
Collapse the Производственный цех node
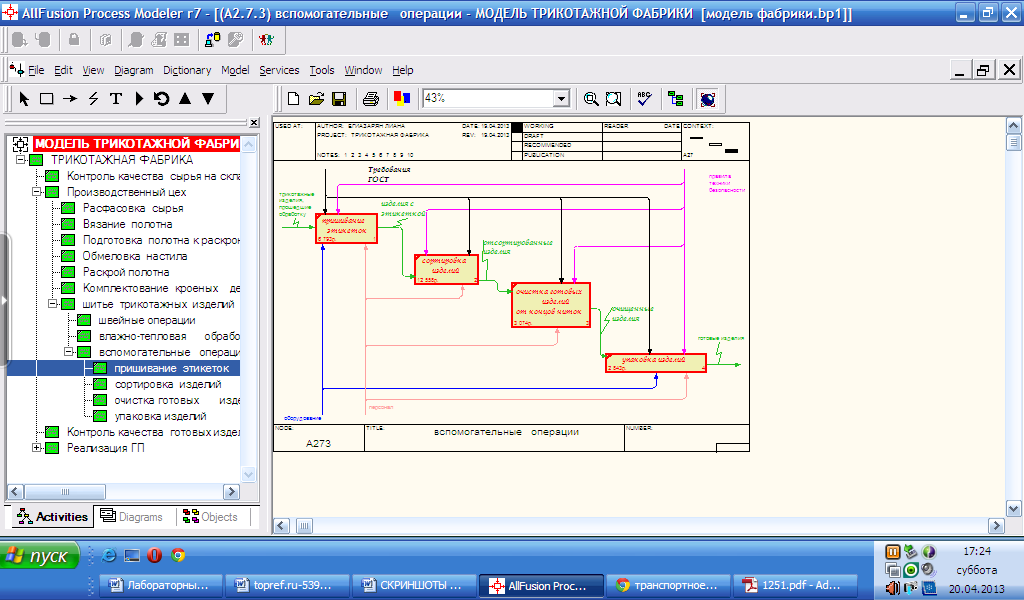point(37,192)
